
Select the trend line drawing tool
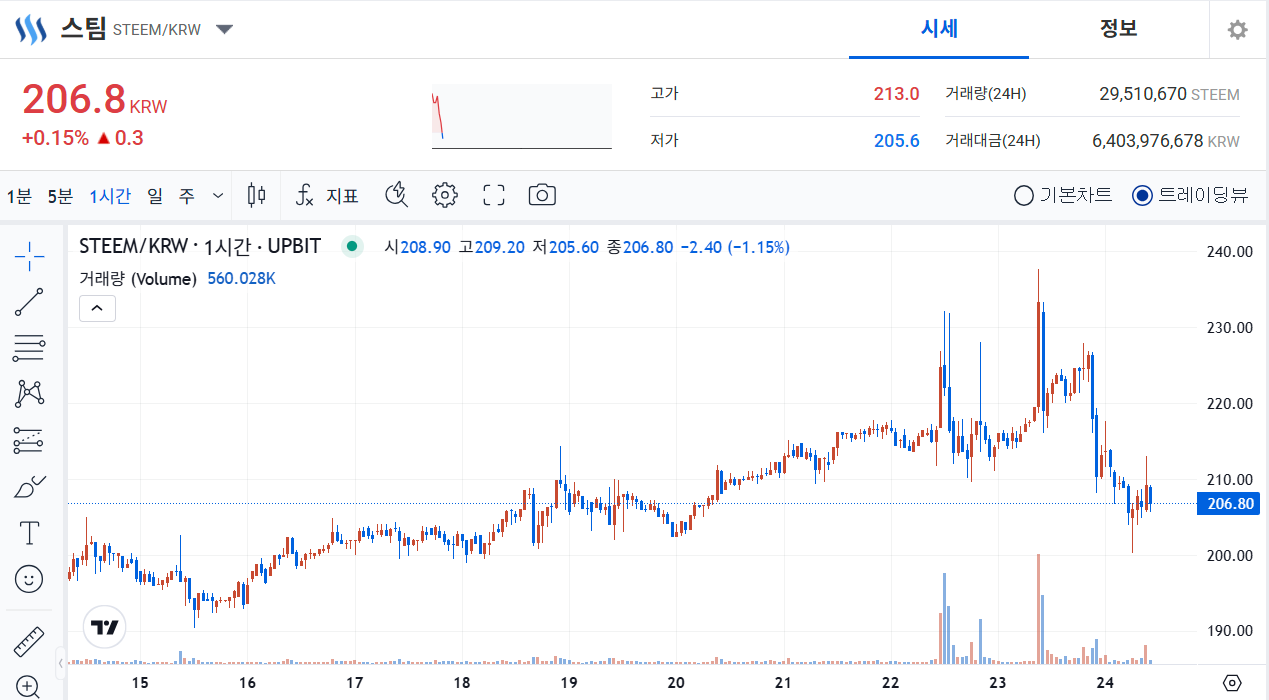(x=29, y=302)
